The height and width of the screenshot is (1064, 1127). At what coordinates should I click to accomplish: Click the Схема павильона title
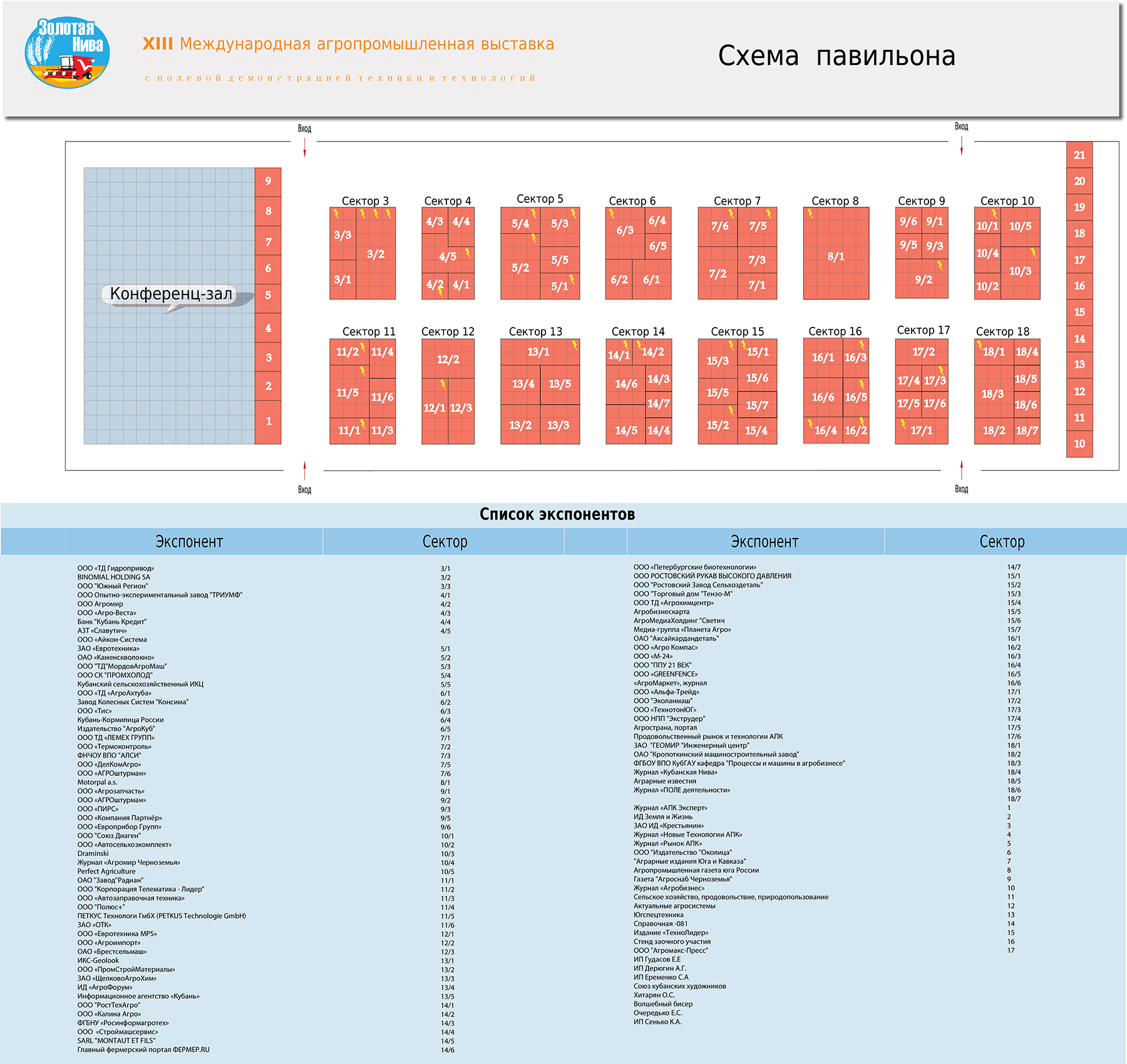tap(836, 56)
